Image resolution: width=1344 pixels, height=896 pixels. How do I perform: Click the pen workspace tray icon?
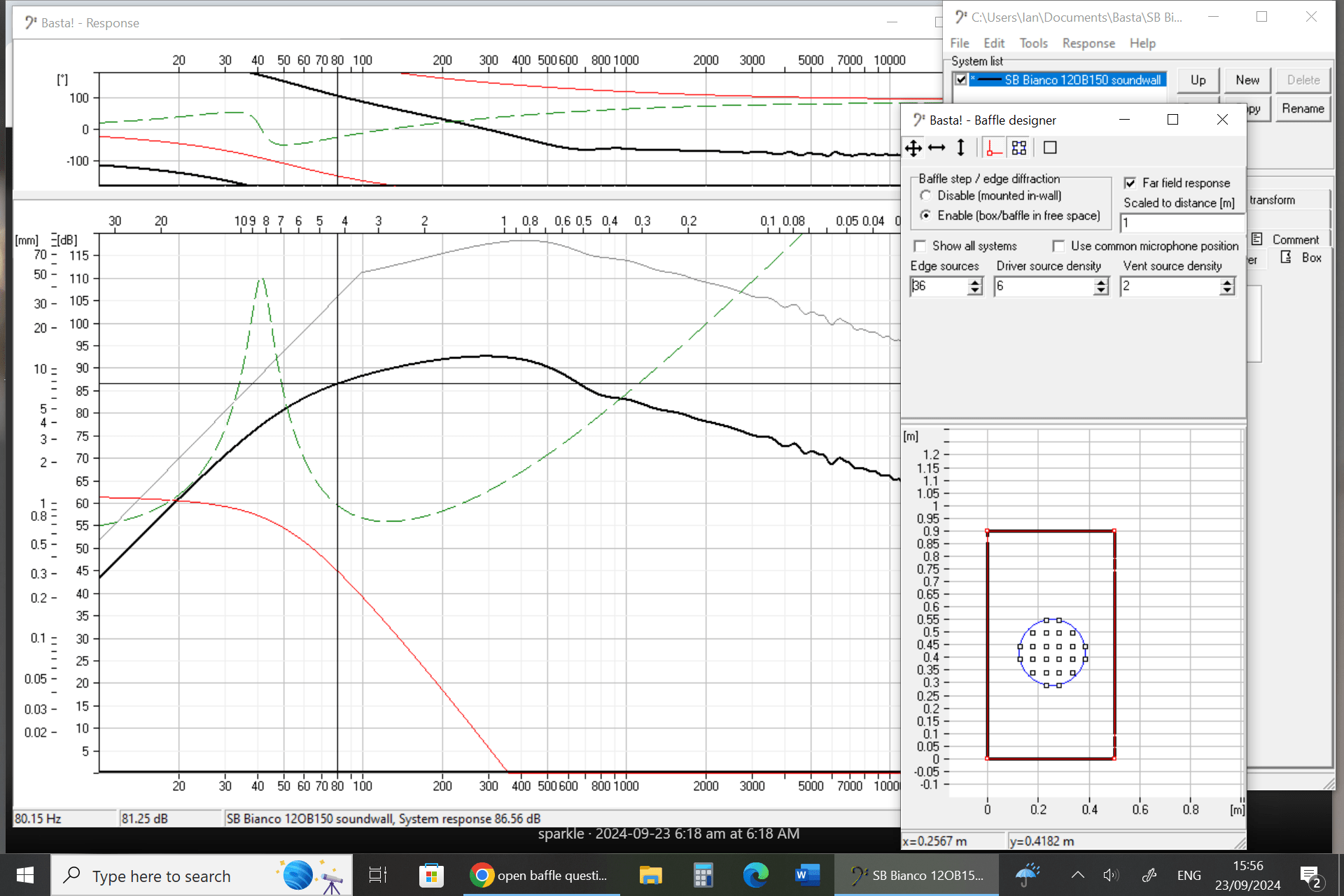pos(1149,875)
